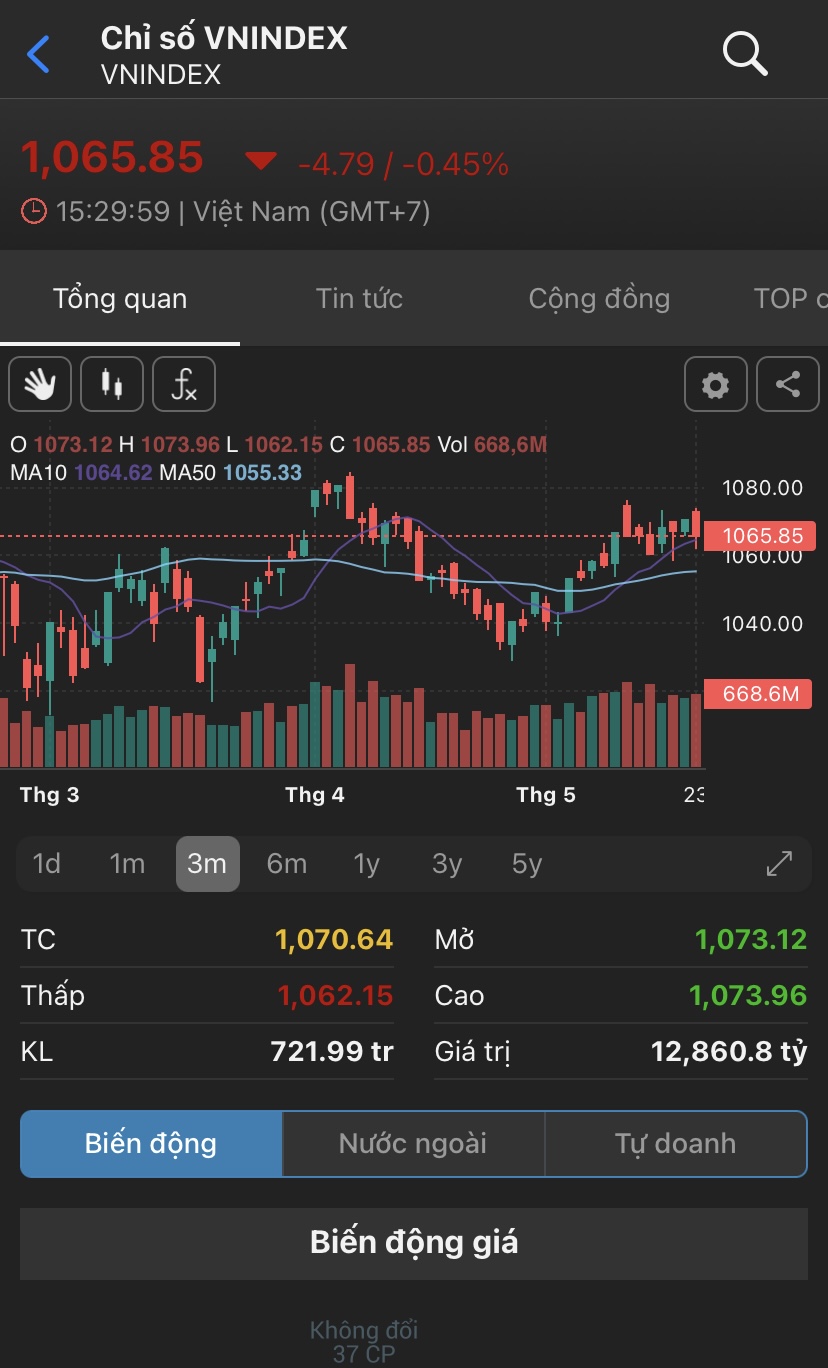Select the 3m time range

pyautogui.click(x=207, y=863)
